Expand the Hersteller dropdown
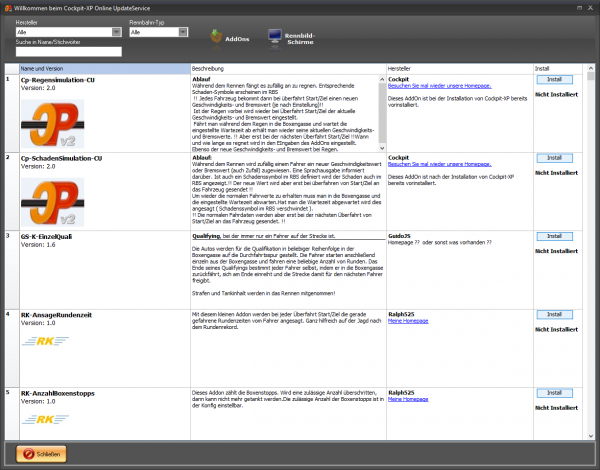 click(117, 32)
